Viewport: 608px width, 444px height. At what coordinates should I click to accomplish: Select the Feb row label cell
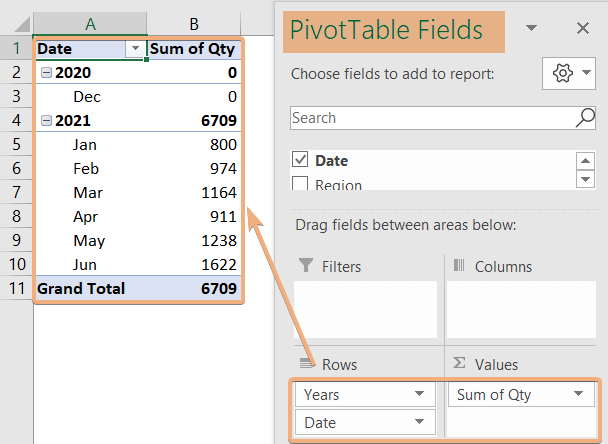pos(91,169)
